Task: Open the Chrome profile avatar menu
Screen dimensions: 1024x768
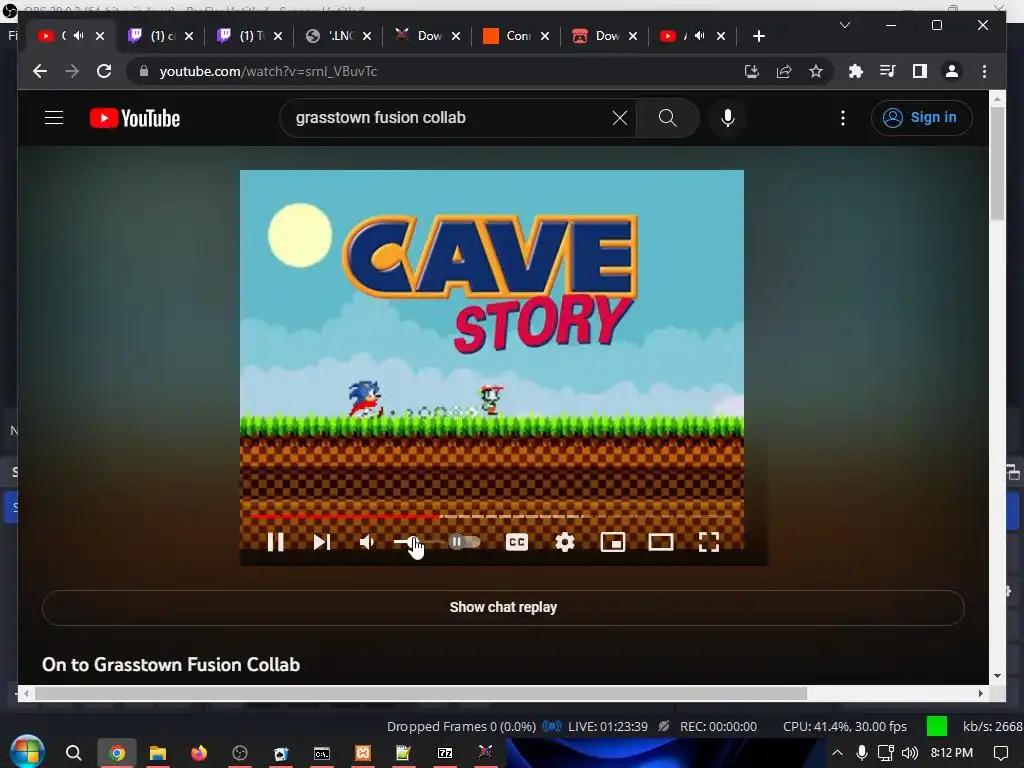Action: (x=952, y=71)
